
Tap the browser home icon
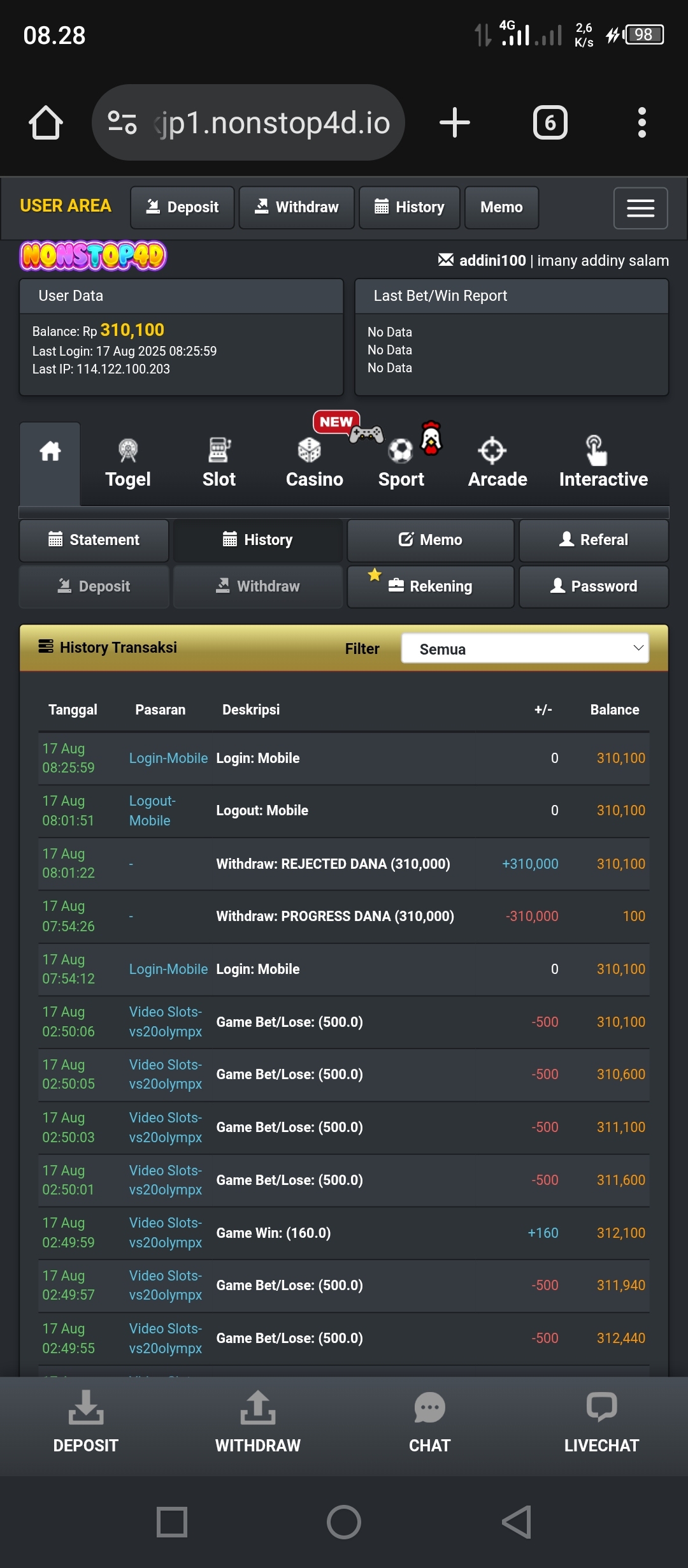[x=46, y=122]
